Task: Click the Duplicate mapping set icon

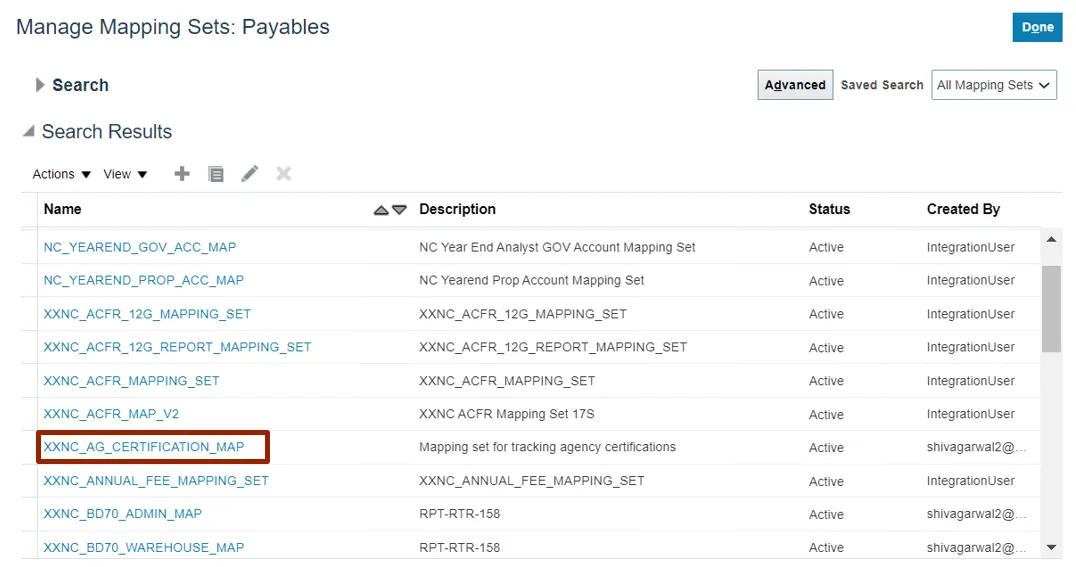Action: click(x=216, y=174)
